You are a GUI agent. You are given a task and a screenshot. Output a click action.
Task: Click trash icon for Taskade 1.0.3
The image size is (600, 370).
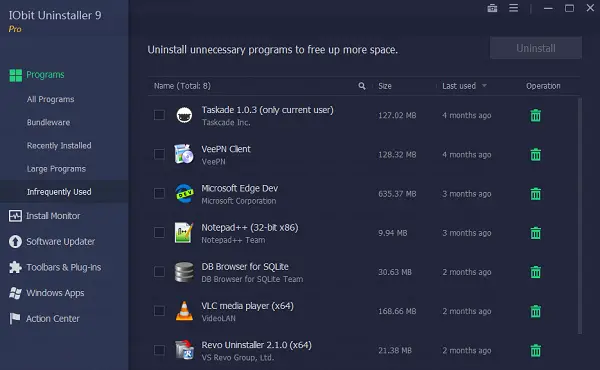click(x=535, y=115)
